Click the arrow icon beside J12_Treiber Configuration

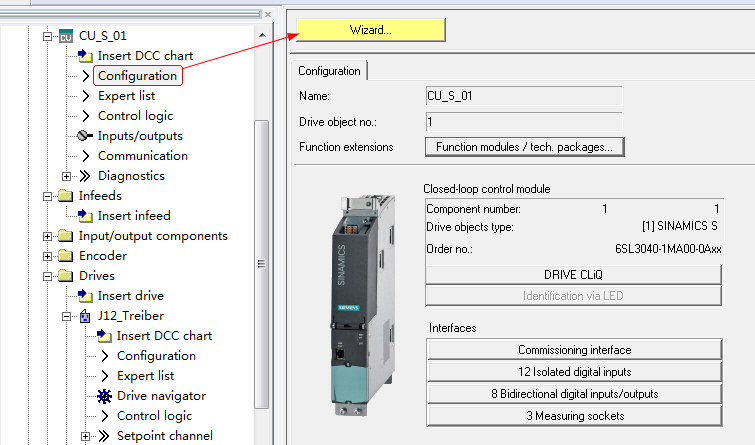(105, 356)
